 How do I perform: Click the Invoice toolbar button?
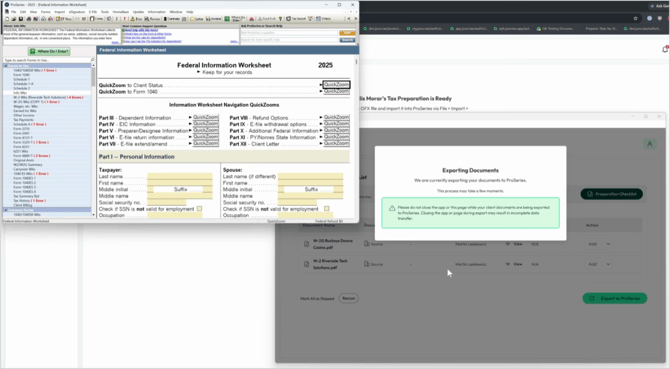tap(213, 19)
